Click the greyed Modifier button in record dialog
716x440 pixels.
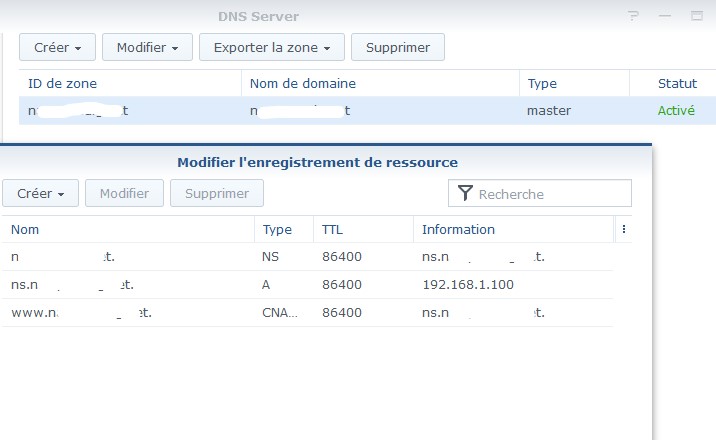pyautogui.click(x=124, y=193)
